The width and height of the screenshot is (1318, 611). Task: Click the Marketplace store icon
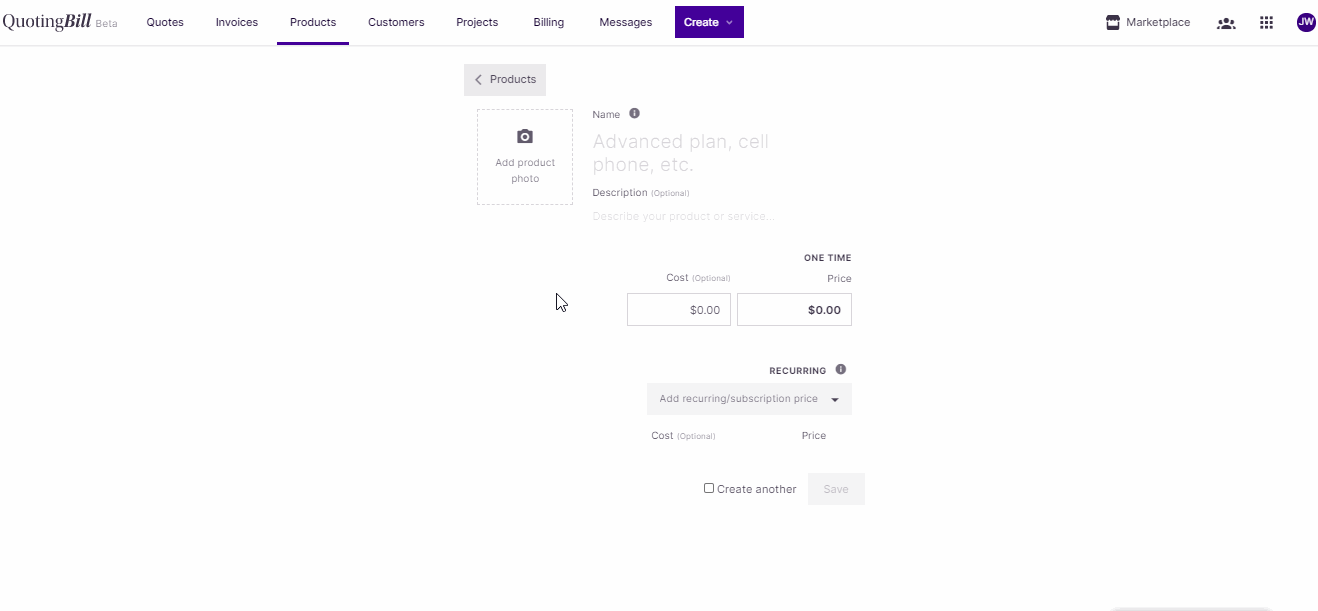[x=1112, y=22]
